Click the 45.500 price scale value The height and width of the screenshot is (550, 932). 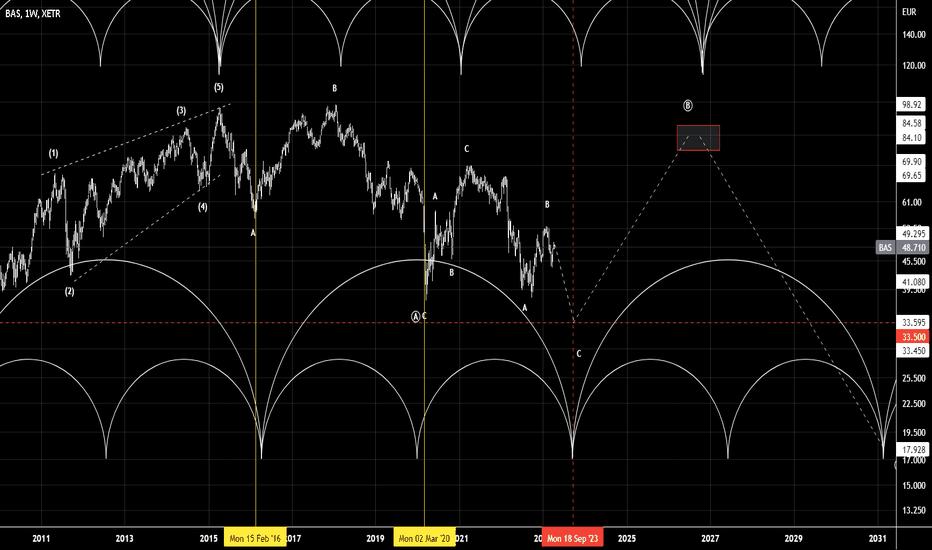pyautogui.click(x=914, y=262)
